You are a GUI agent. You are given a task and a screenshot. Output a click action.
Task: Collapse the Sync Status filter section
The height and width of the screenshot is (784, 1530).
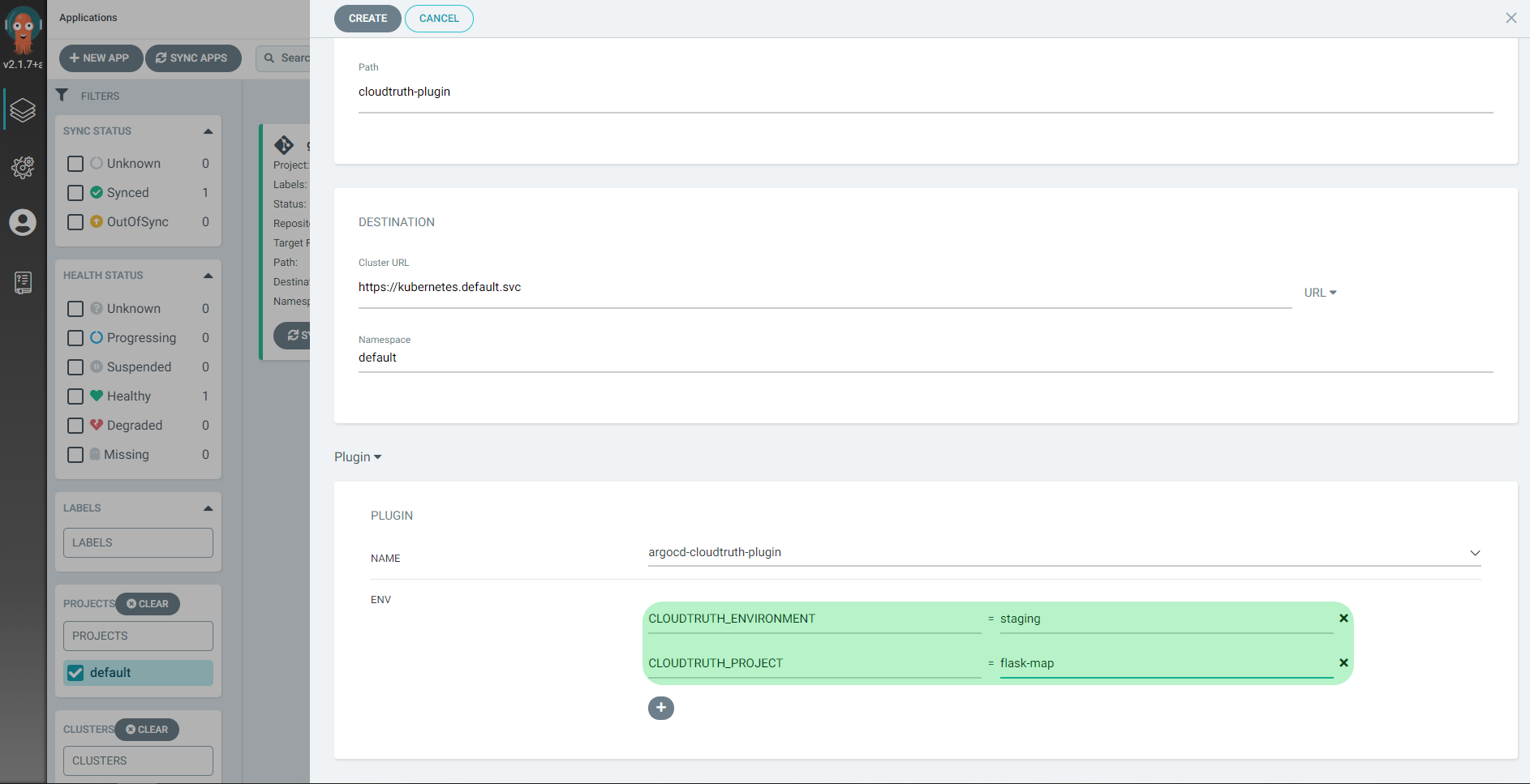(208, 131)
